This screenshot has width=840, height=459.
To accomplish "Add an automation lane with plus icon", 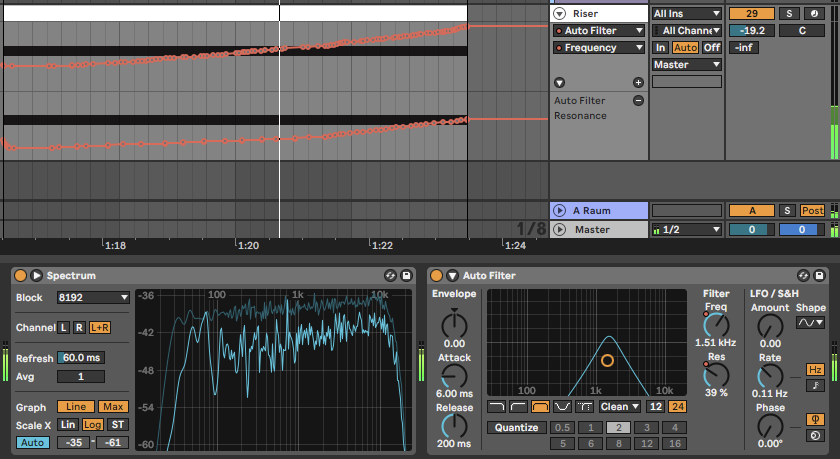I will [638, 82].
